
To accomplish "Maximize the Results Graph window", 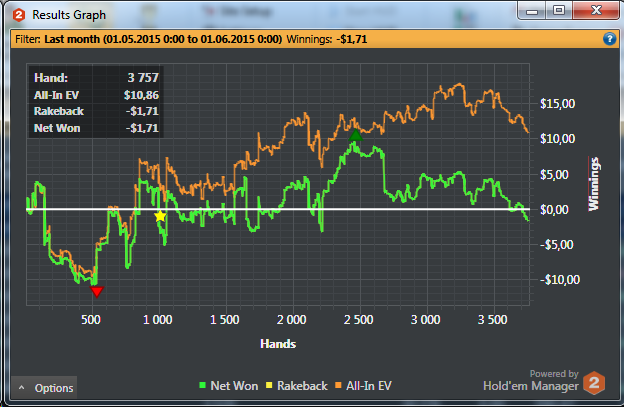I will pyautogui.click(x=559, y=11).
